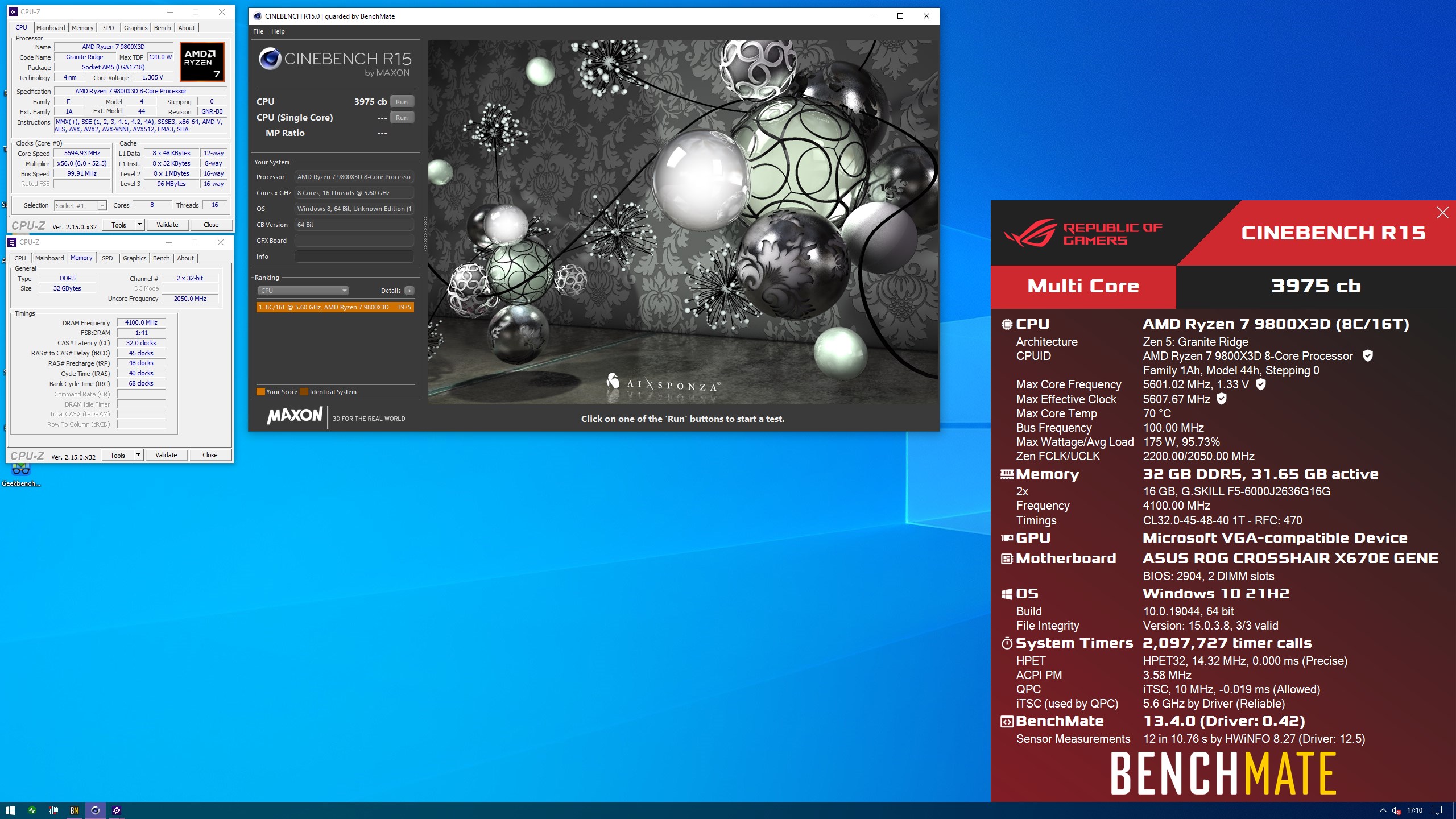Click the MAXON logo at the bottom of Cinebench

pos(295,416)
